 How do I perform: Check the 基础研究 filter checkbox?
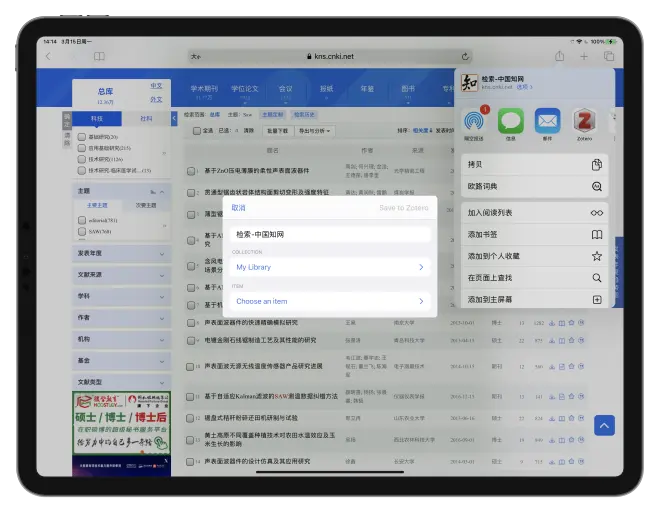[82, 137]
